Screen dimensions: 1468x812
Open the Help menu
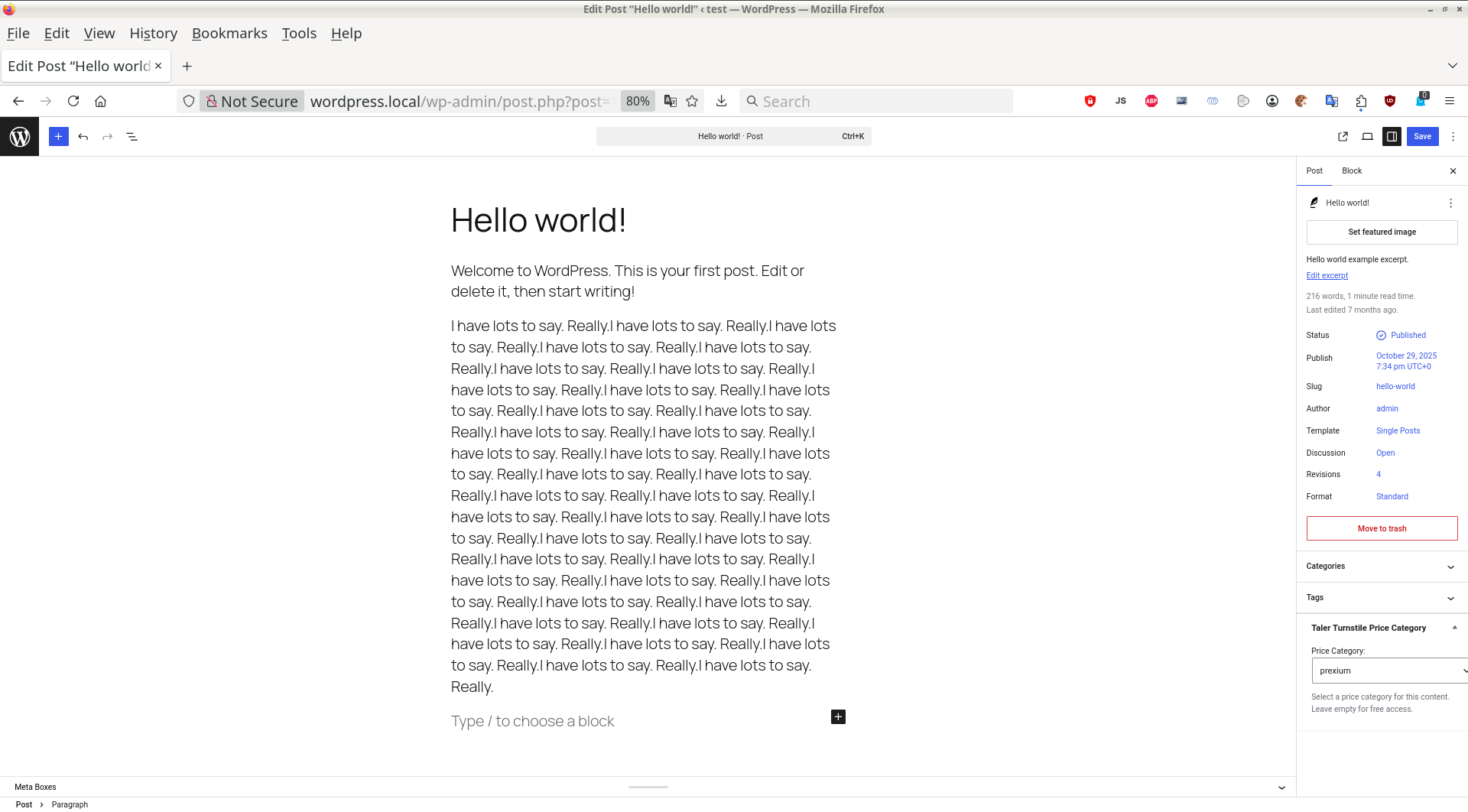click(346, 34)
